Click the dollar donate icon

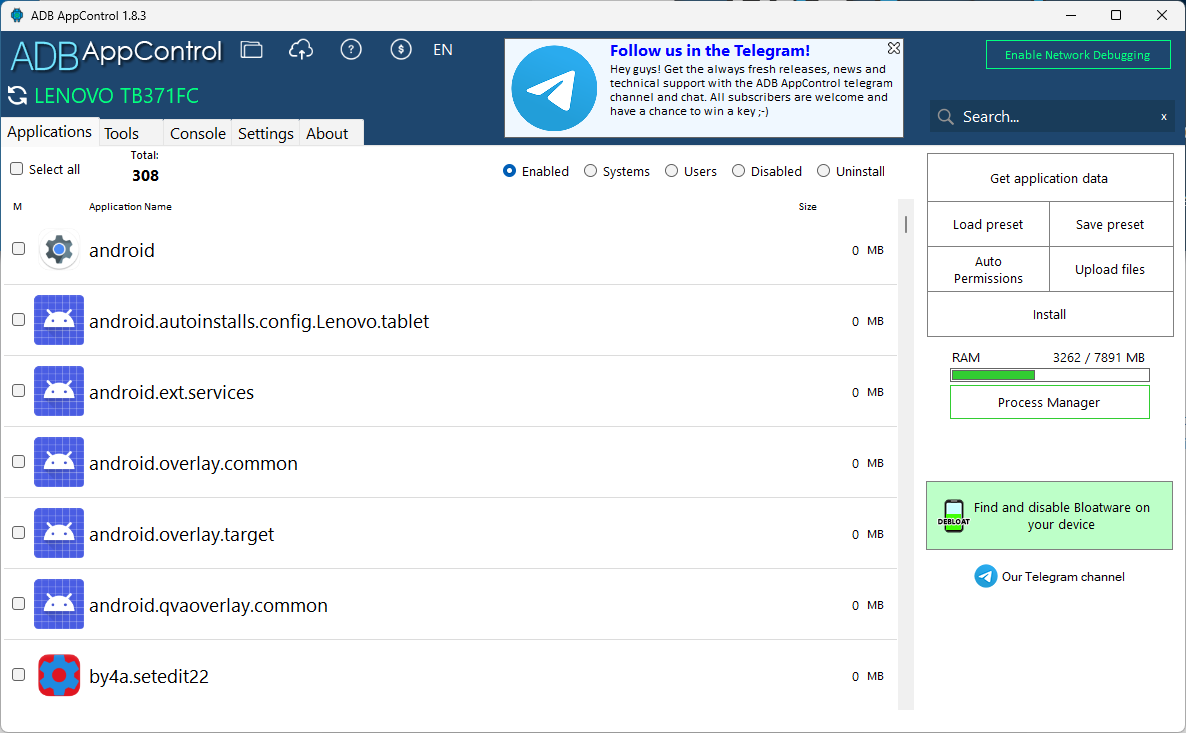click(x=401, y=50)
